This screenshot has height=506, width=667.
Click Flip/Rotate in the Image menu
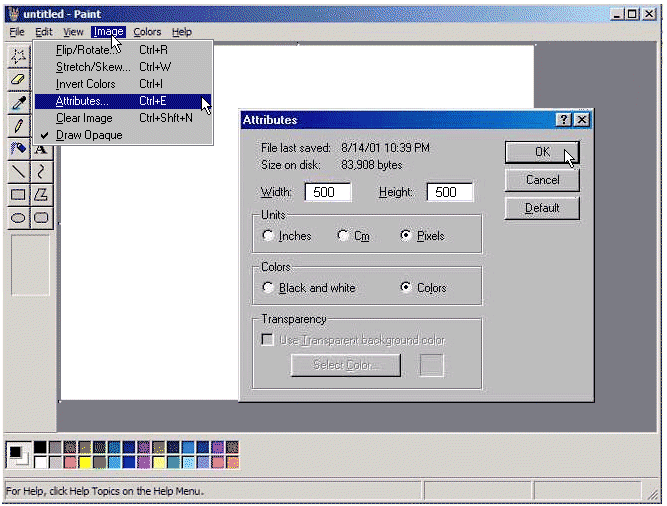(83, 50)
